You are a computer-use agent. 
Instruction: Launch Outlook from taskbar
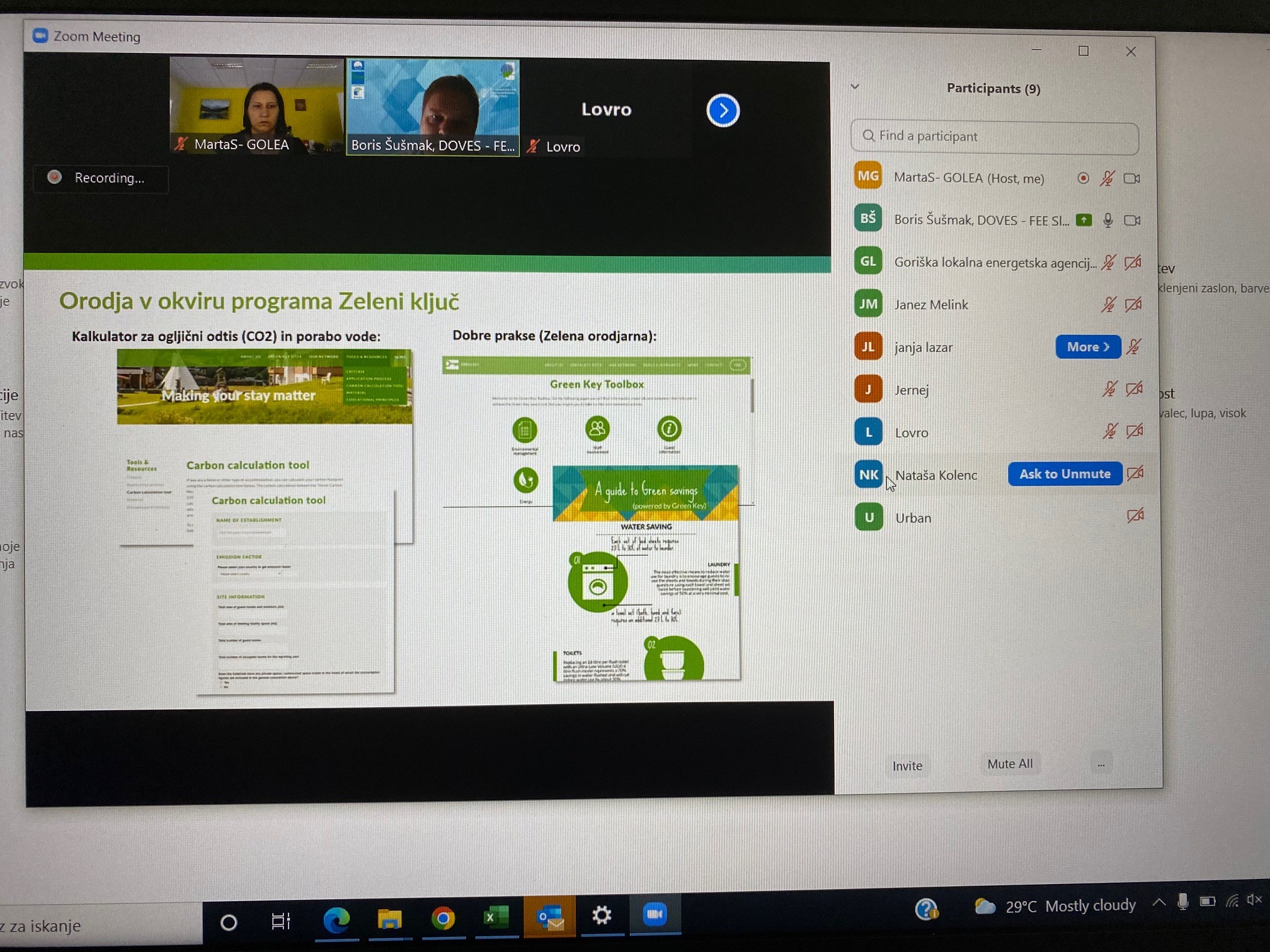[550, 917]
